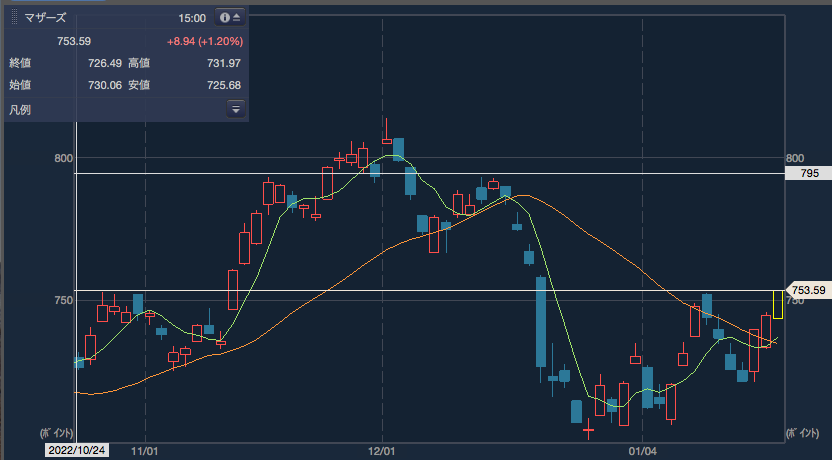Click the 01/04 date axis label
This screenshot has height=460, width=832.
643,452
